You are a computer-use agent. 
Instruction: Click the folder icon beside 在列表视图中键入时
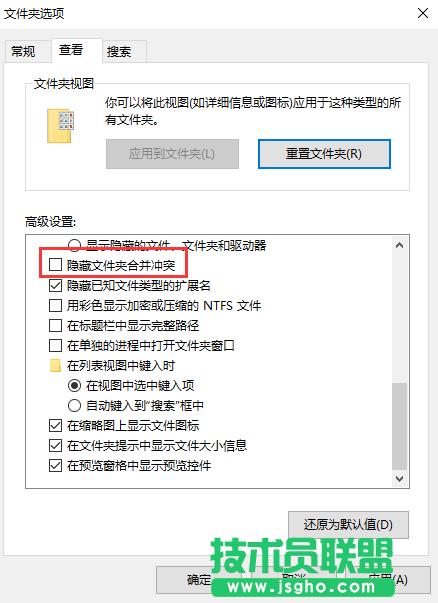(x=55, y=365)
